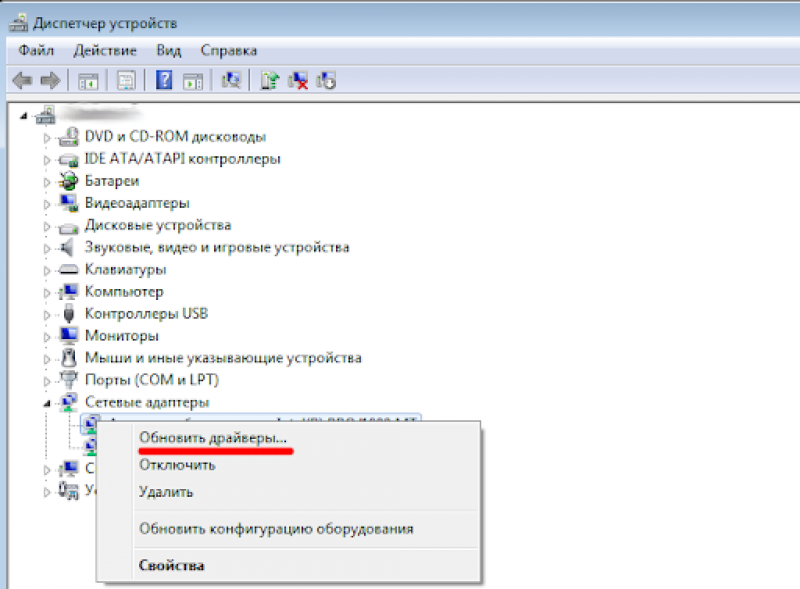Select the second network adapter under Сетевые адаптеры
Image resolution: width=800 pixels, height=589 pixels.
pos(90,446)
